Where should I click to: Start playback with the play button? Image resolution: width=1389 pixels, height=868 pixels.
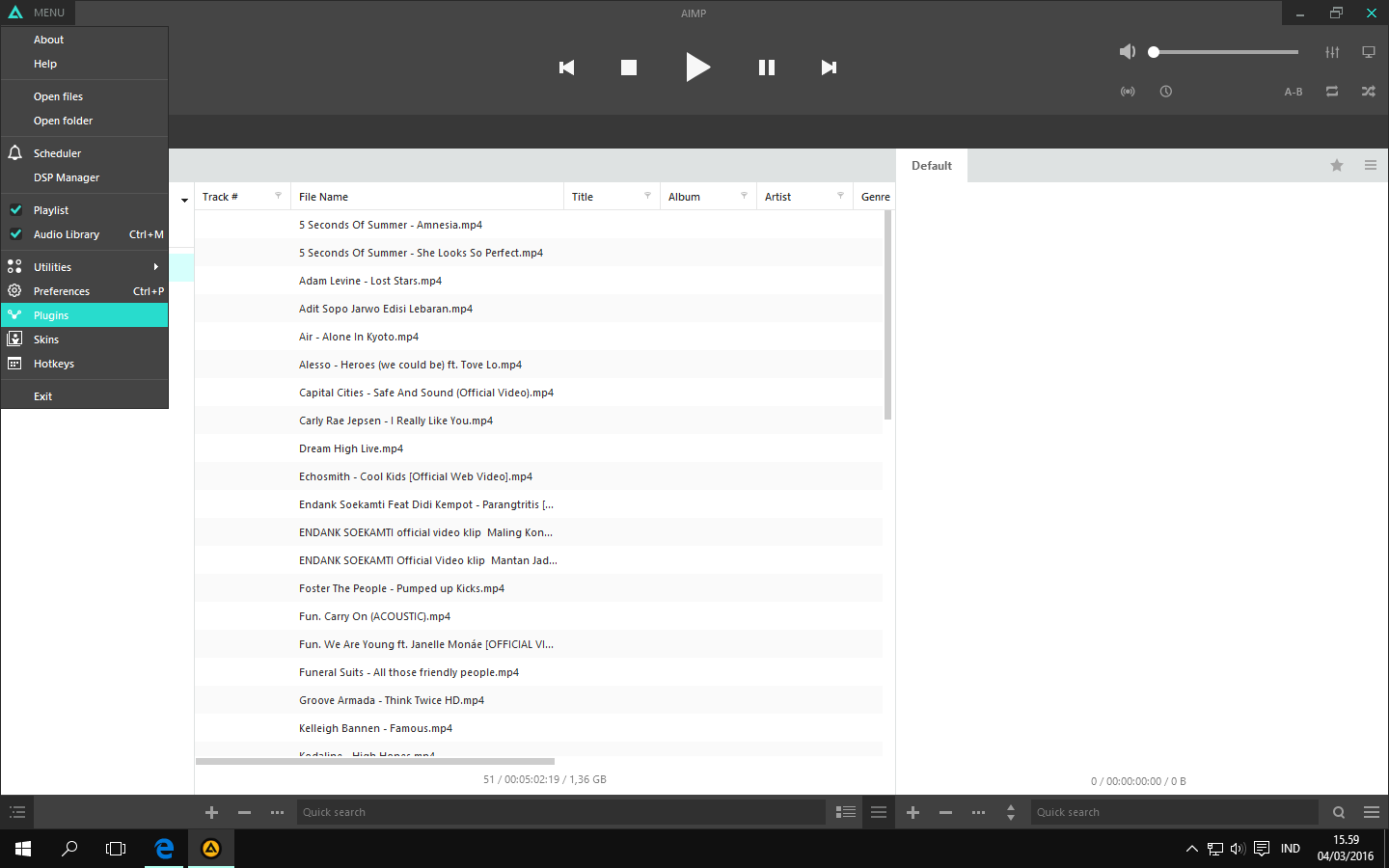tap(697, 68)
